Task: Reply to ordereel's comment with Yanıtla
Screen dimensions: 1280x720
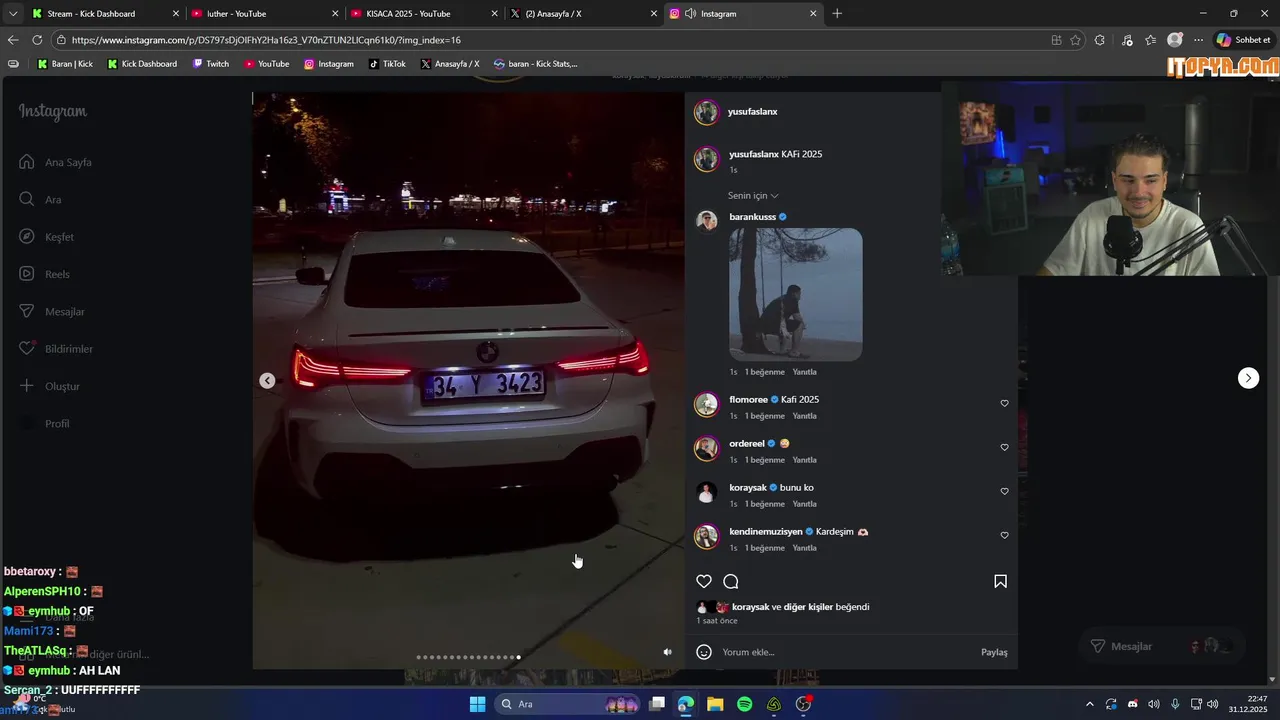Action: (x=804, y=460)
